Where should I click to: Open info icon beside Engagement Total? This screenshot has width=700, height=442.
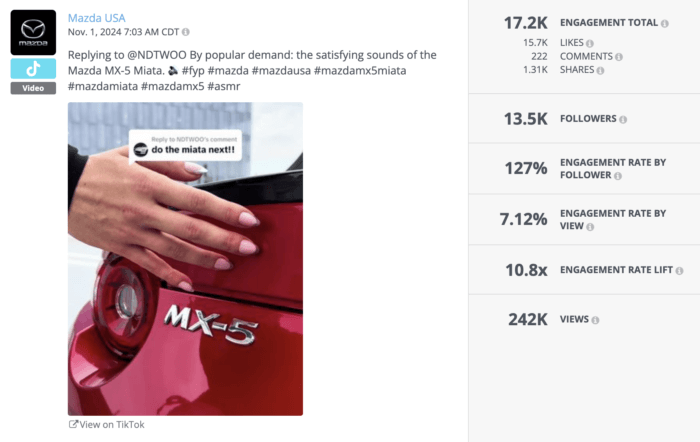coord(665,24)
